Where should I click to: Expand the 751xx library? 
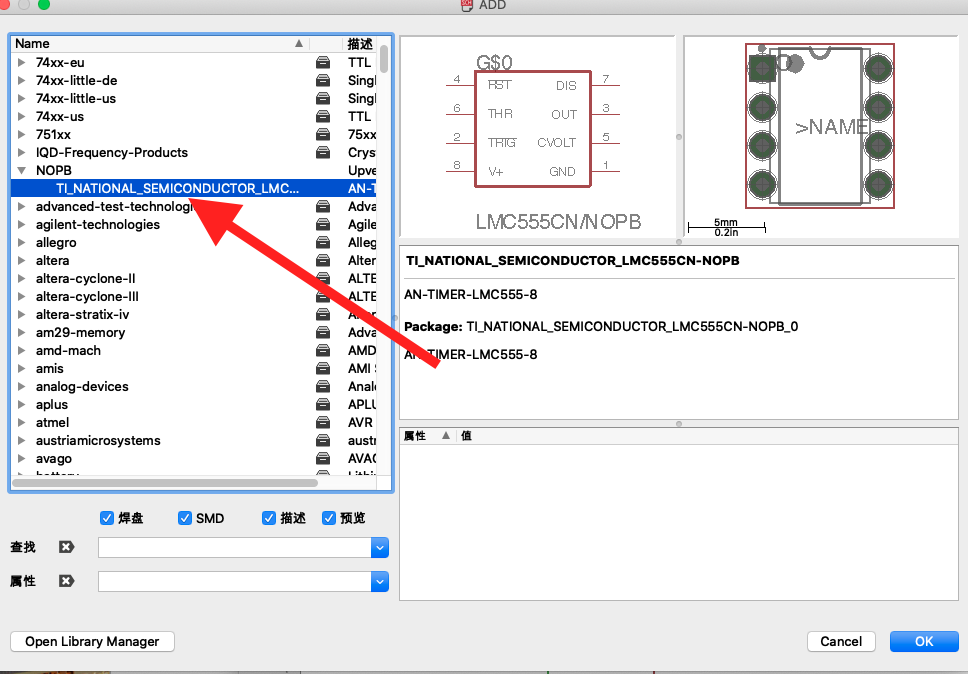(x=22, y=134)
